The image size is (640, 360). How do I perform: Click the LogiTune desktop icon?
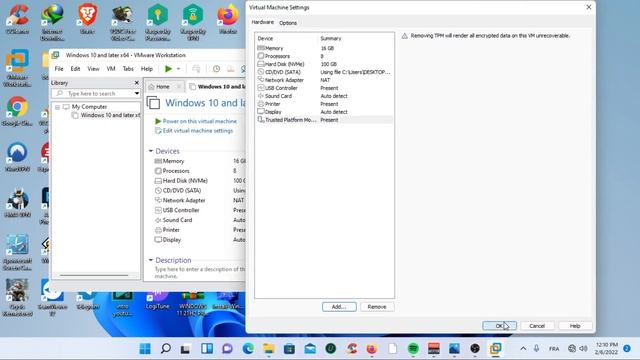click(x=158, y=300)
